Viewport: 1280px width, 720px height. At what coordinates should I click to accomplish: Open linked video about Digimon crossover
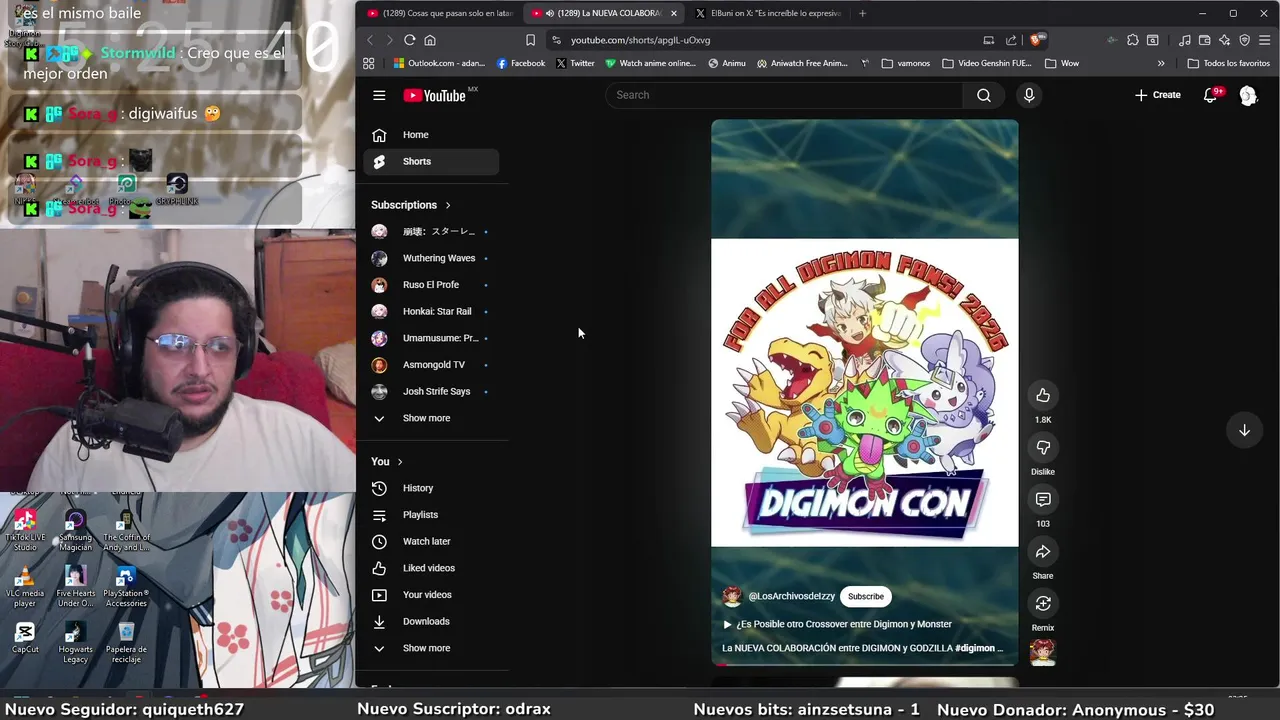click(x=837, y=624)
